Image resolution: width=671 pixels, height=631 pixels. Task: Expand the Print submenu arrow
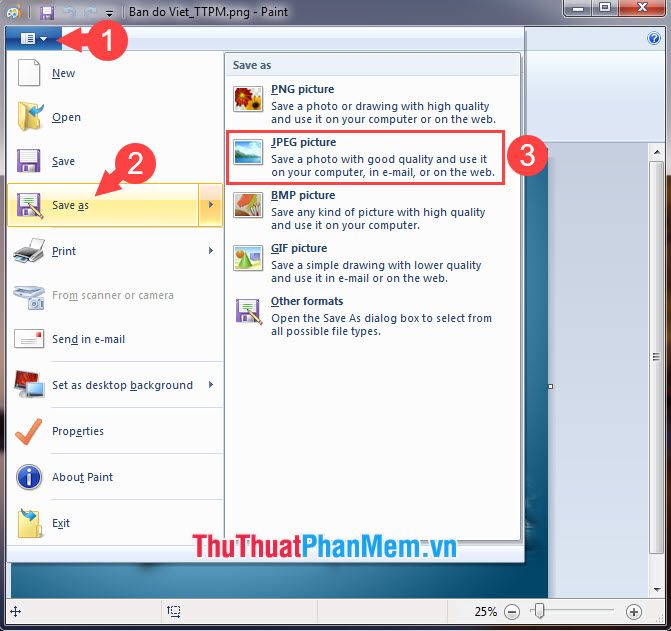pyautogui.click(x=211, y=251)
